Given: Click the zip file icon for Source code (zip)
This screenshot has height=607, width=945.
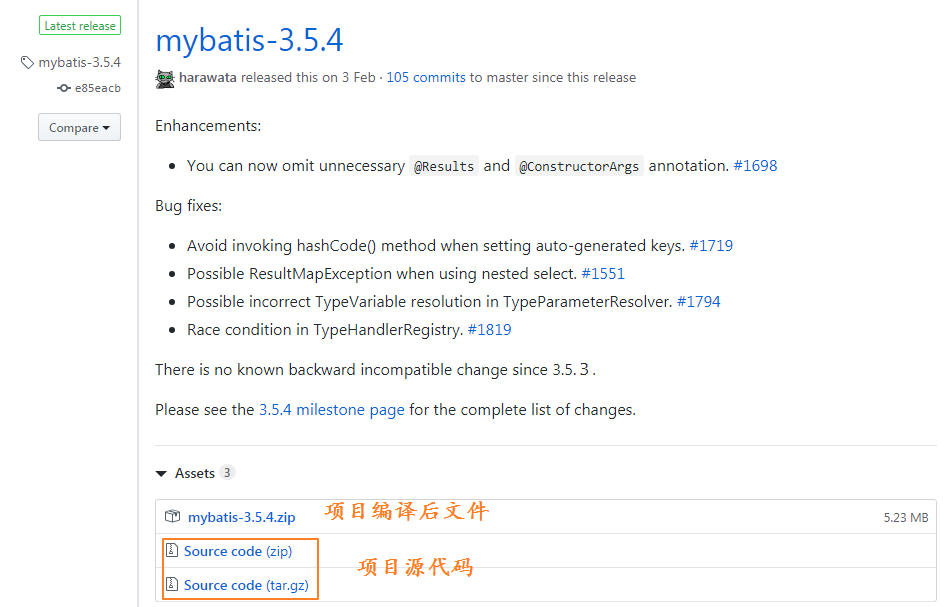Looking at the screenshot, I should (172, 550).
